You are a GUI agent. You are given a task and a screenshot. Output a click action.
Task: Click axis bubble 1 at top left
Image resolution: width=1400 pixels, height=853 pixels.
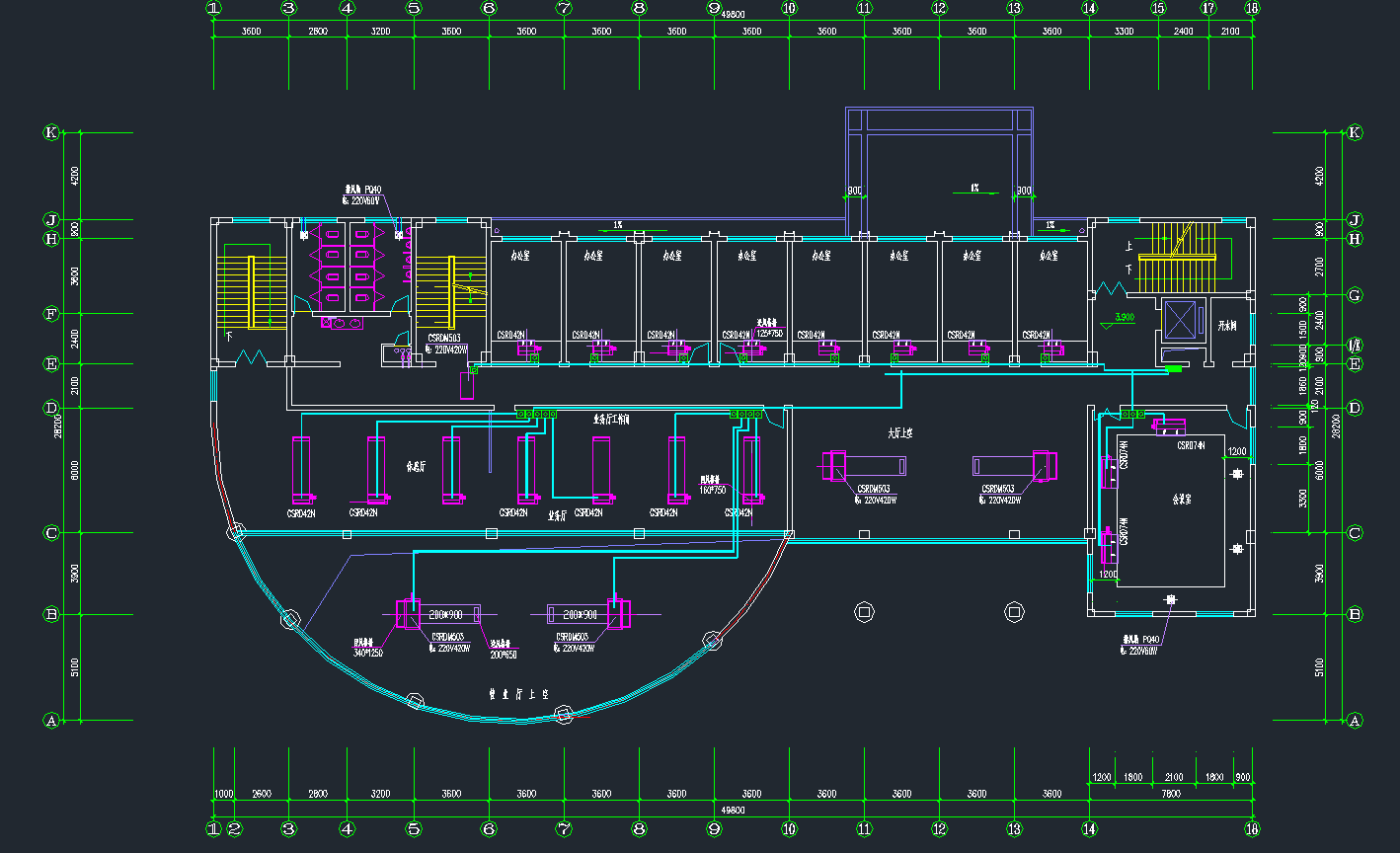point(213,8)
